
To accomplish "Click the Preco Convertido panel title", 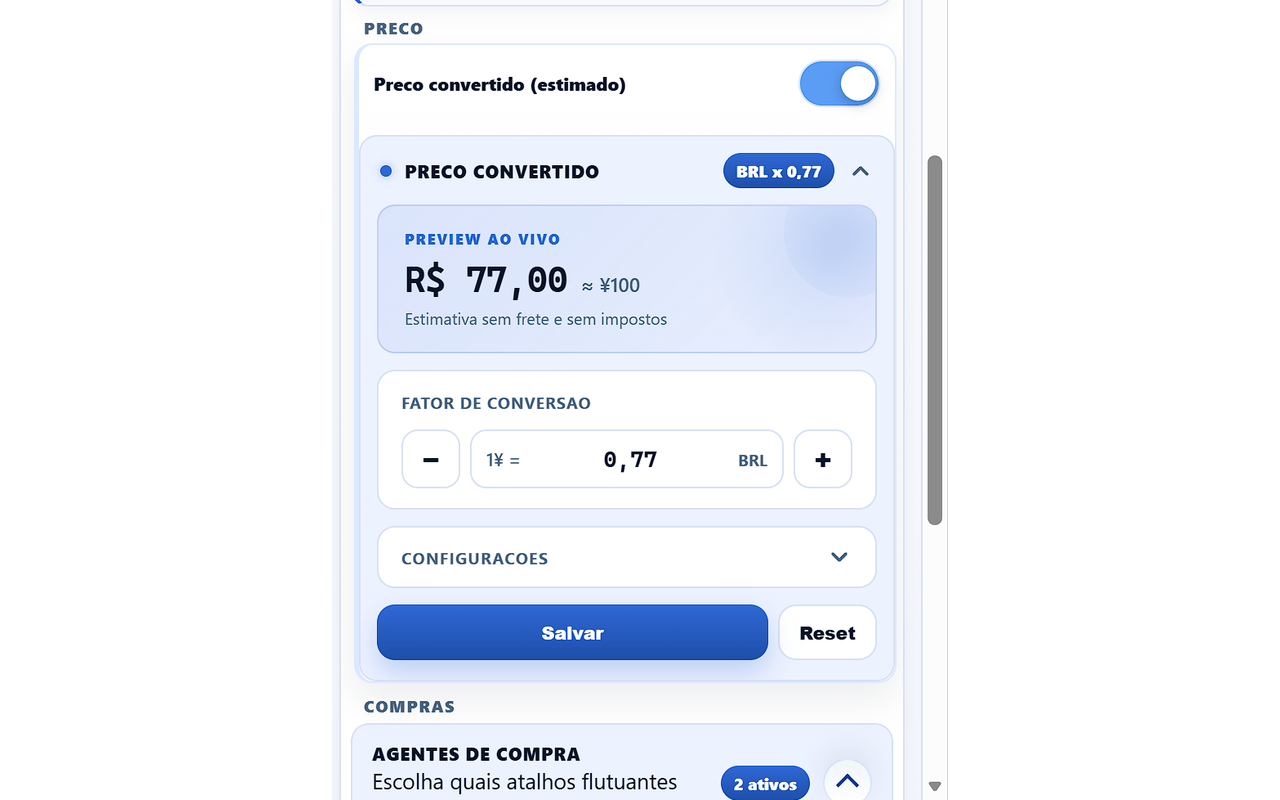I will (501, 172).
